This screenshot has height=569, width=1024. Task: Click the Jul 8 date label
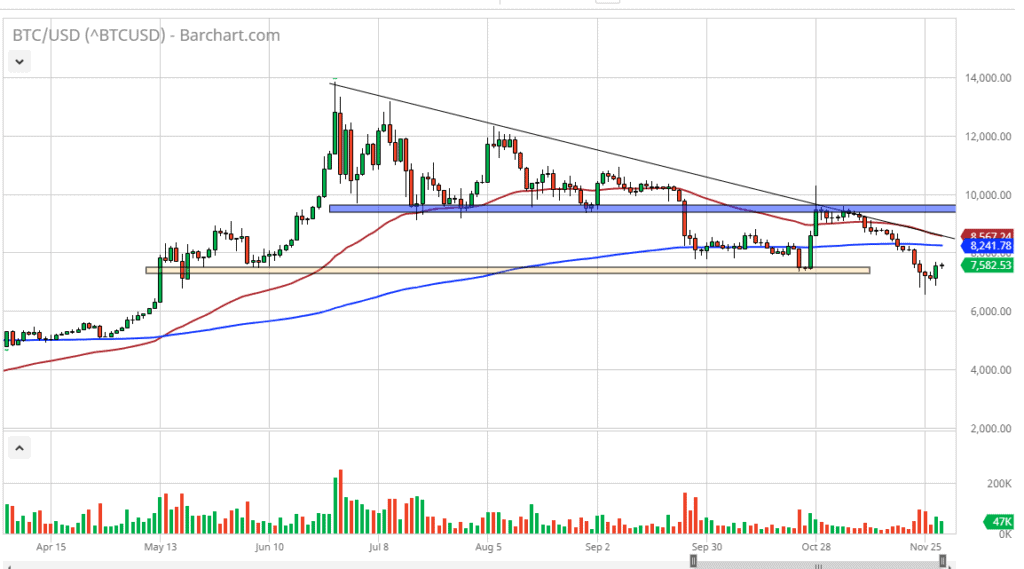click(x=377, y=547)
